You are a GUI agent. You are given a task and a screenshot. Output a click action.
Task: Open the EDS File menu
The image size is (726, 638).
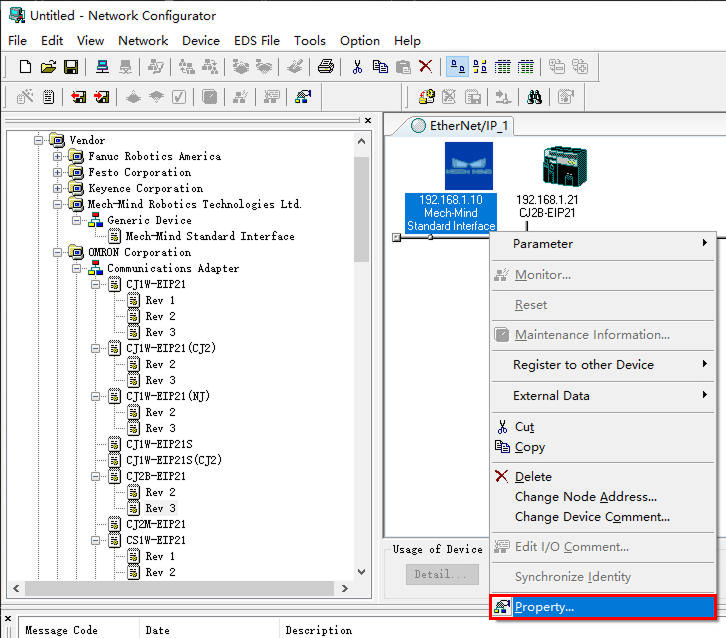click(257, 41)
